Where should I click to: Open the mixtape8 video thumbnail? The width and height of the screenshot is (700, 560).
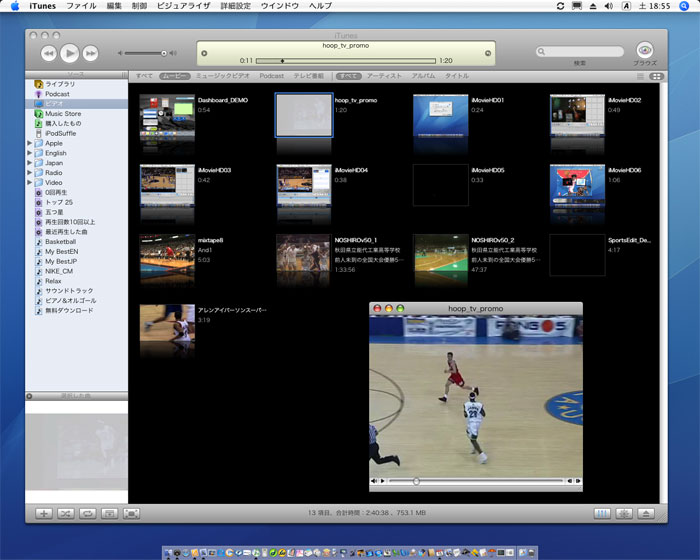click(x=167, y=255)
